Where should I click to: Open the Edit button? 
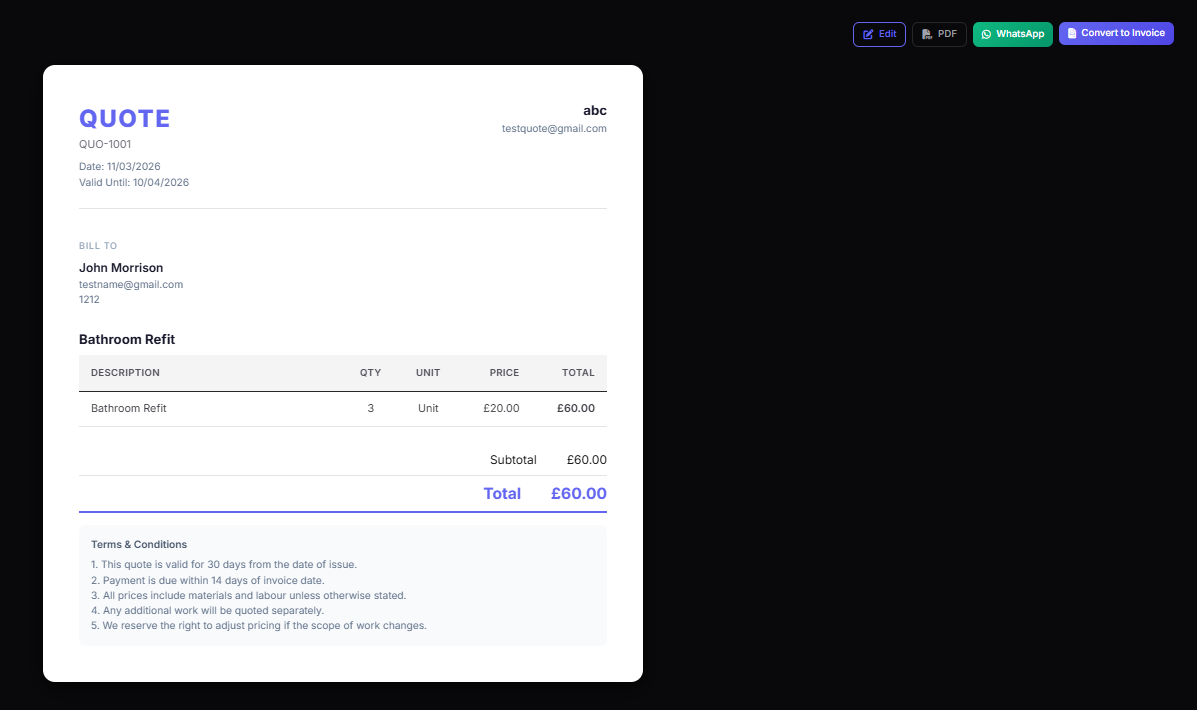tap(879, 33)
